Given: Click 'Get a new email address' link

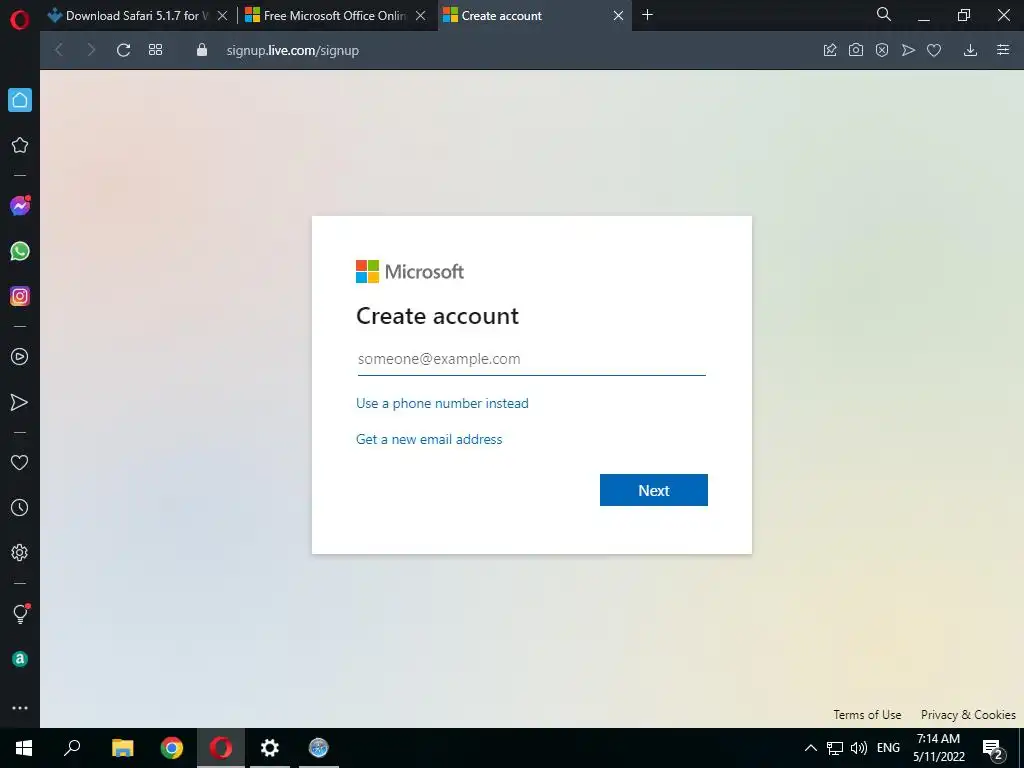Looking at the screenshot, I should click(429, 440).
